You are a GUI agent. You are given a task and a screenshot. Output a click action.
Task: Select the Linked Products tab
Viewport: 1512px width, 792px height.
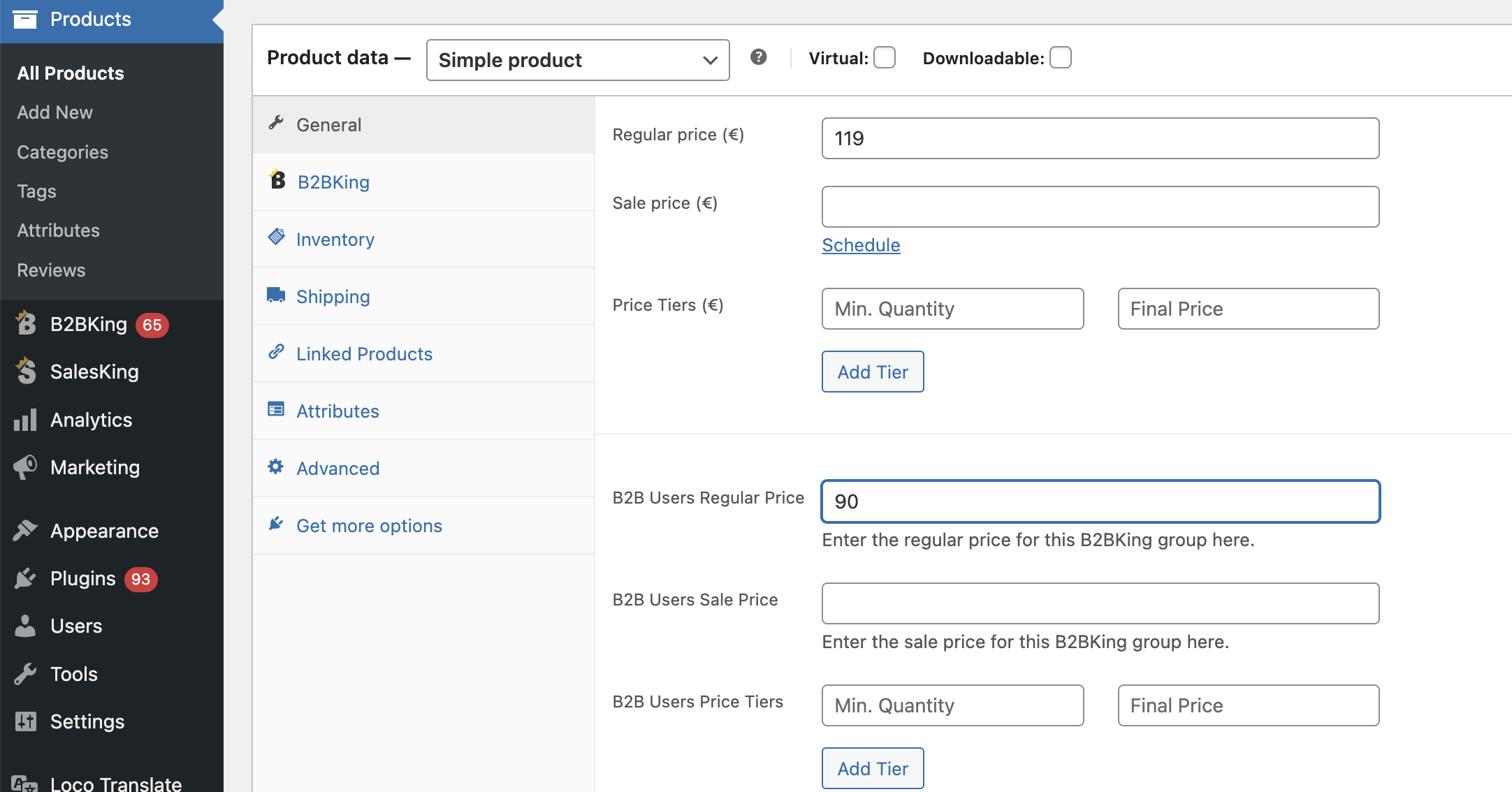click(423, 354)
